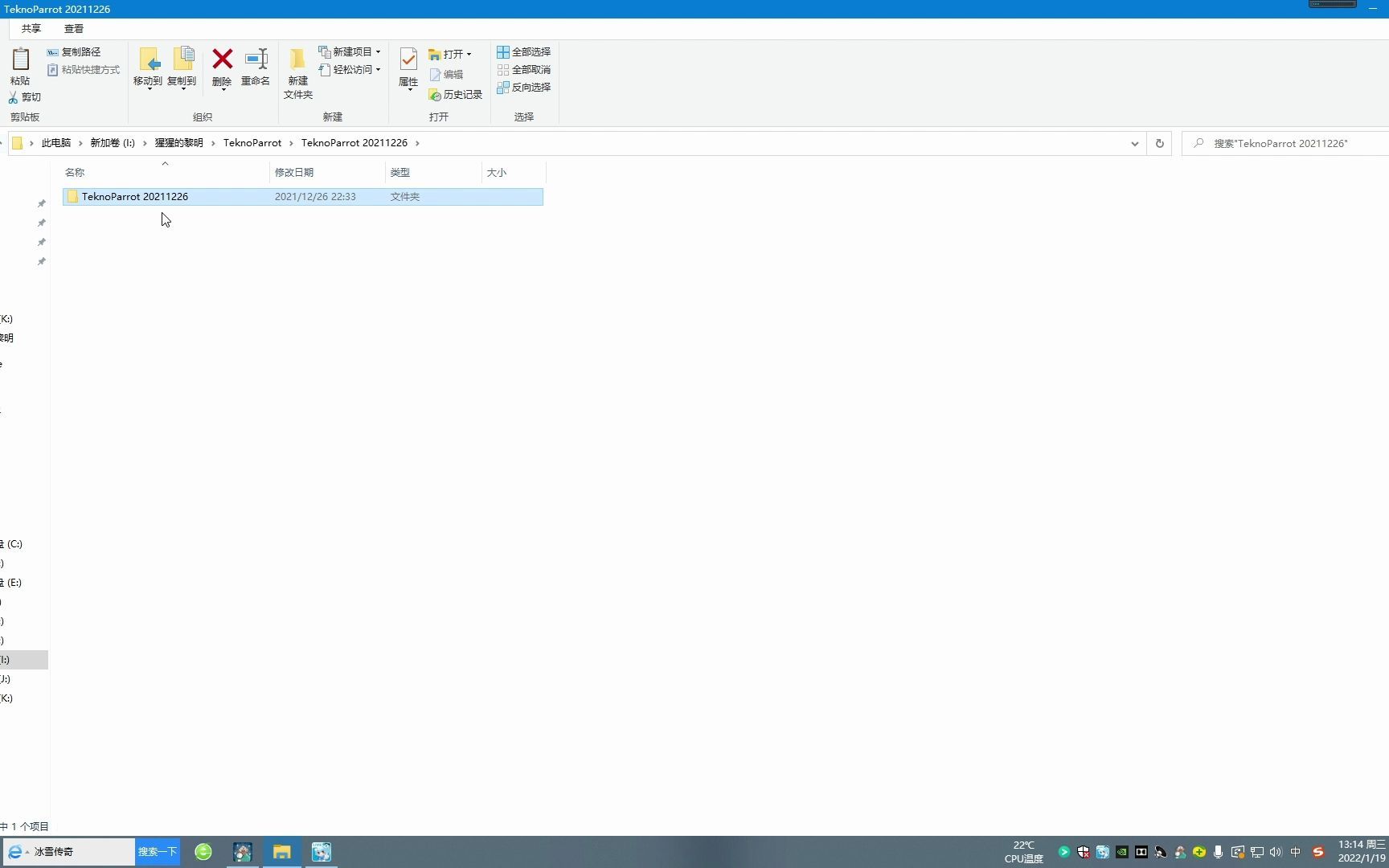Go to 新加卷 (I:) in breadcrumb
The image size is (1389, 868).
[113, 143]
